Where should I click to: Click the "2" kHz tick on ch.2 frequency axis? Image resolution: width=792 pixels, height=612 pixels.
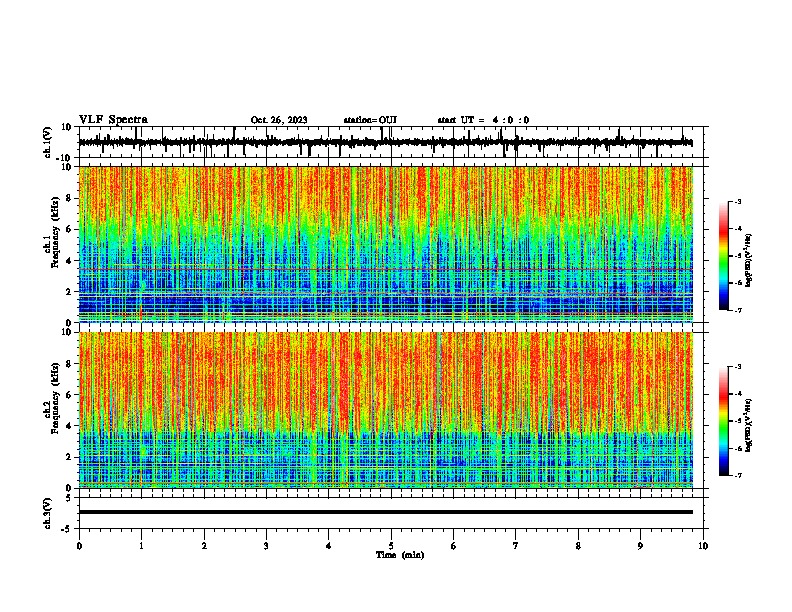[x=69, y=457]
